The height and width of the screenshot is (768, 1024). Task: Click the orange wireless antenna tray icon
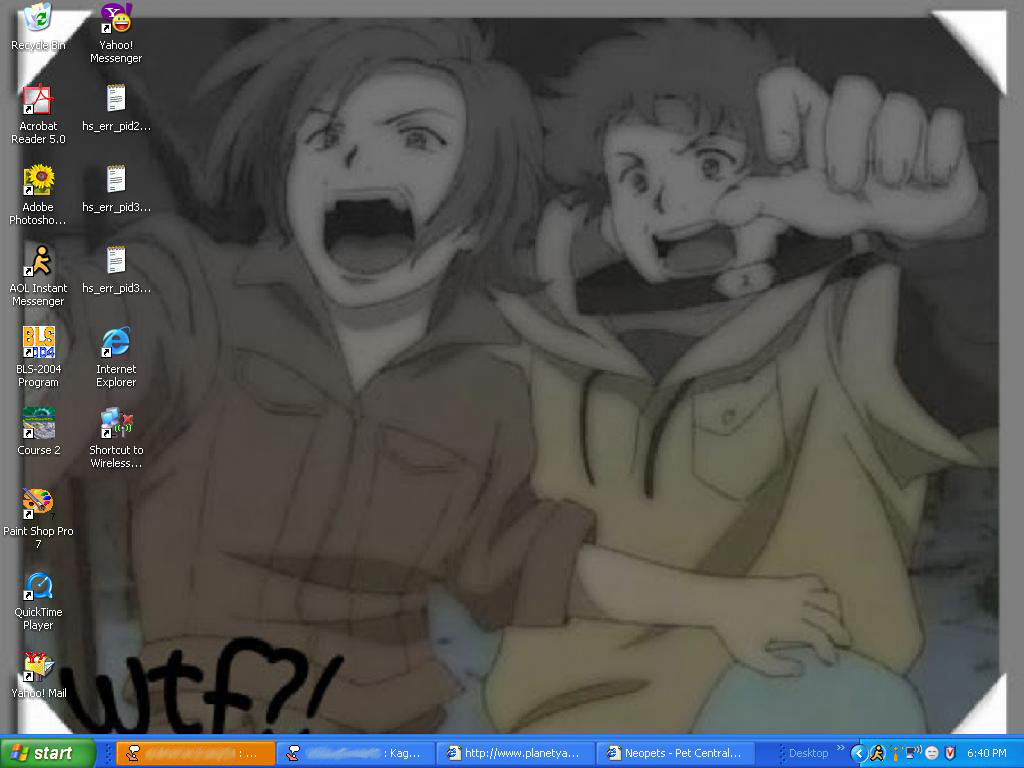click(x=896, y=754)
